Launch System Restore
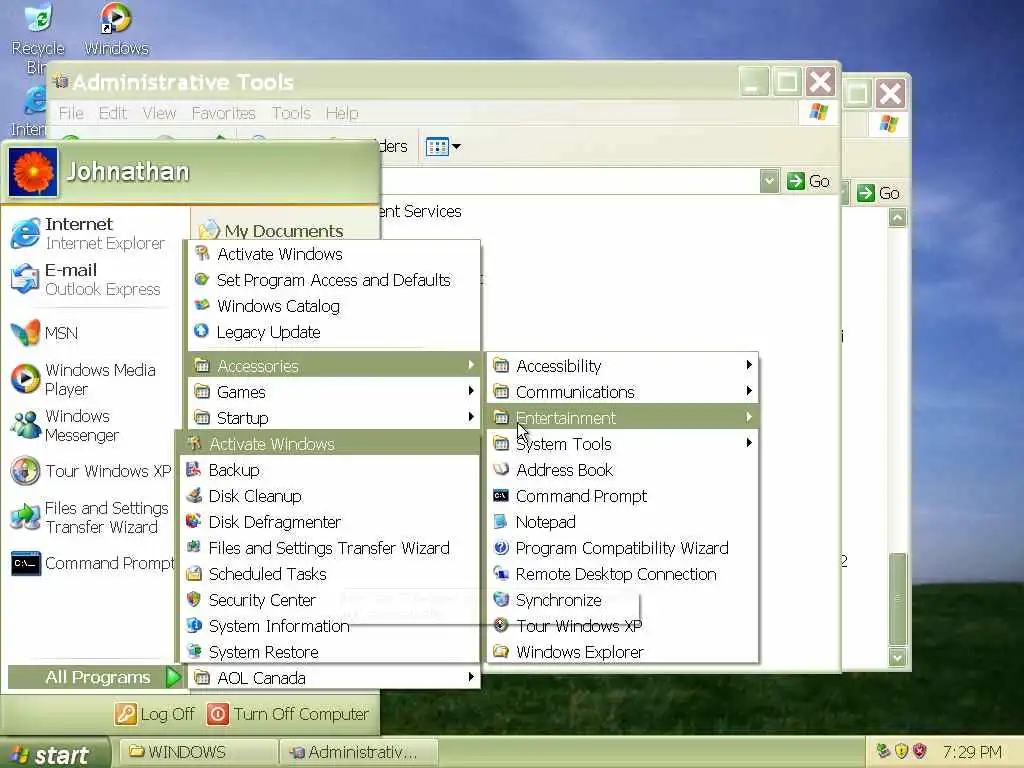The height and width of the screenshot is (768, 1024). 330,652
